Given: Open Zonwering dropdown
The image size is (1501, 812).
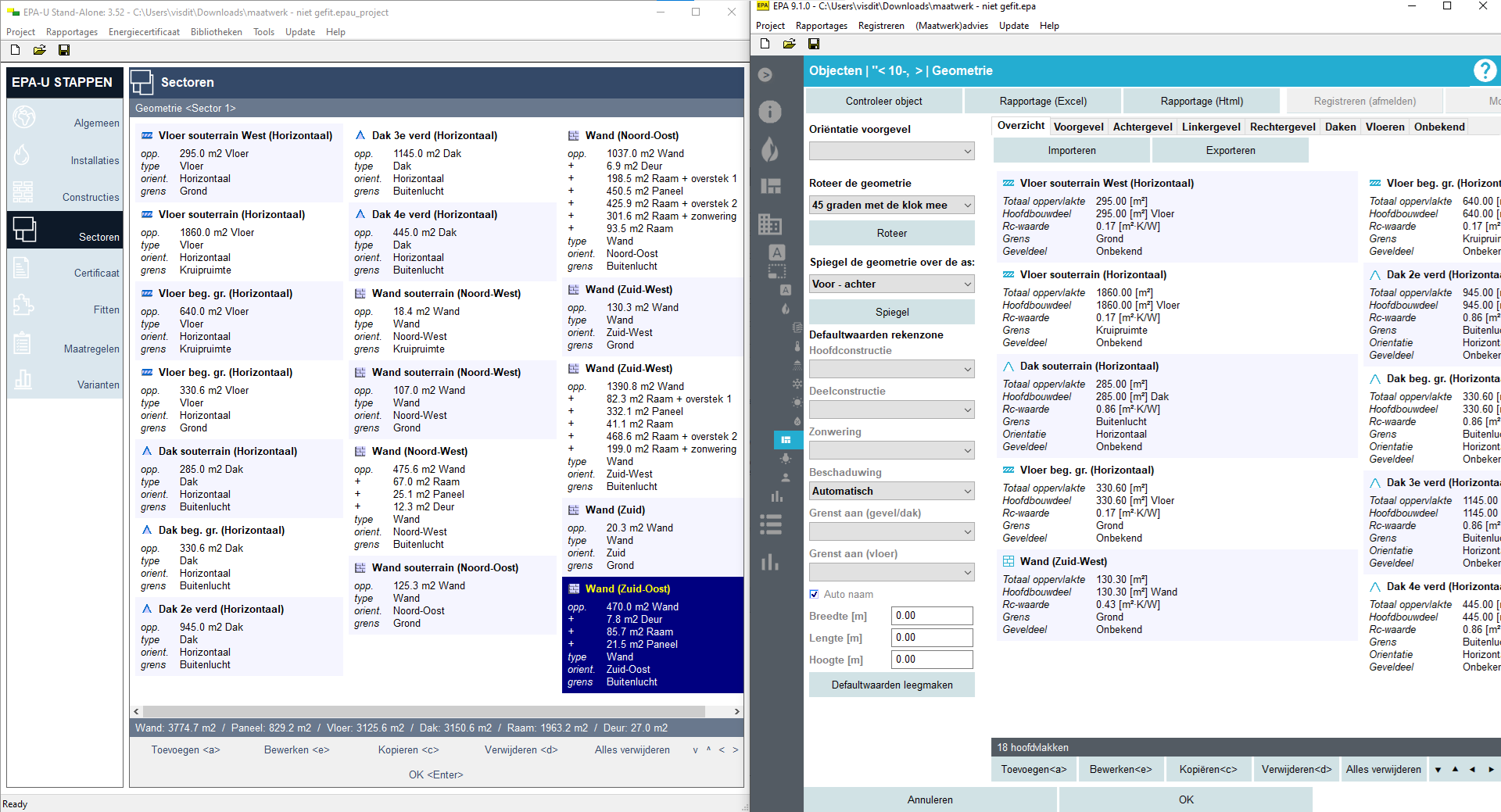Looking at the screenshot, I should point(892,450).
